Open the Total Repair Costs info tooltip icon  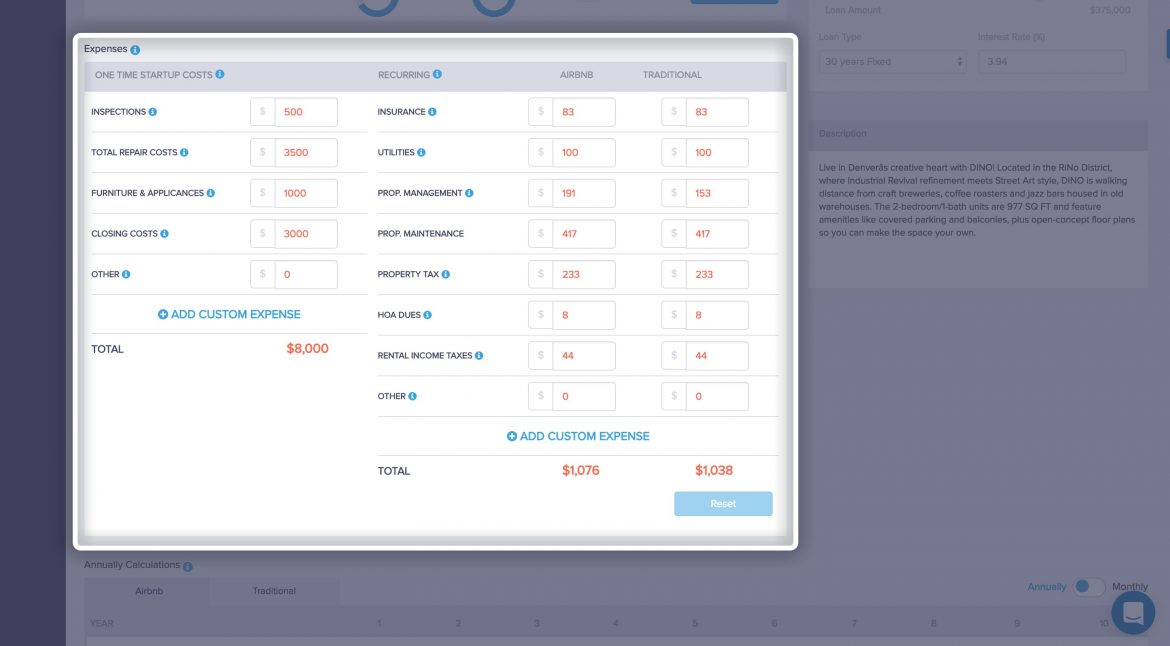tap(184, 153)
